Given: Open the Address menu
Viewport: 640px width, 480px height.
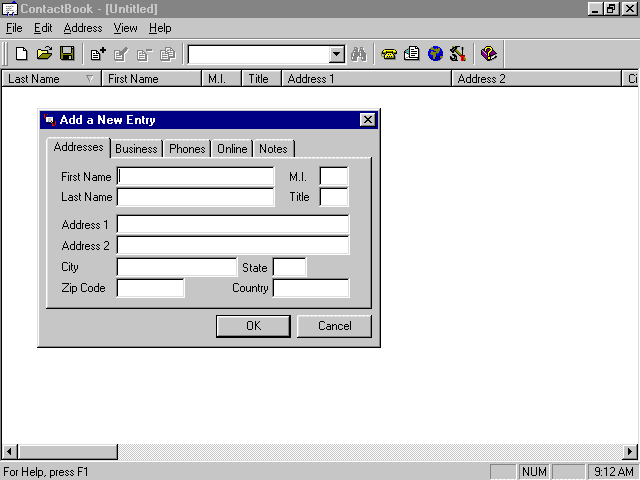Looking at the screenshot, I should (83, 28).
